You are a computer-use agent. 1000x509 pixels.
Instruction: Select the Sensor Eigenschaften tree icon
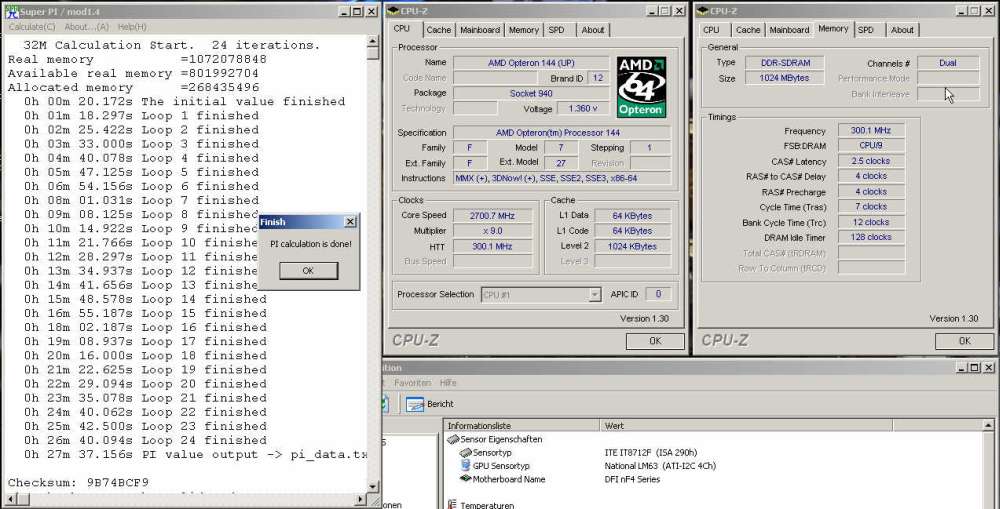[453, 439]
